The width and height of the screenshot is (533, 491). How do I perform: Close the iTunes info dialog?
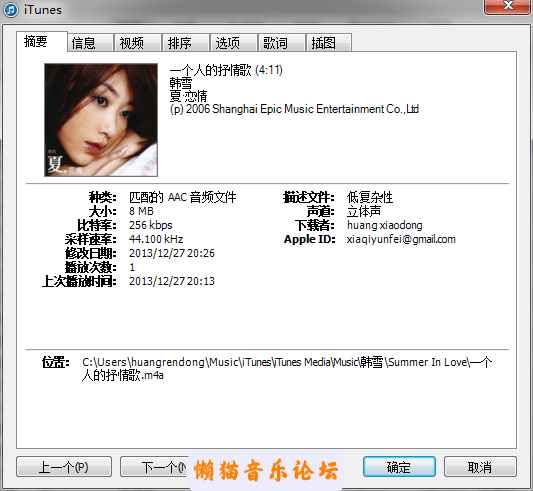tap(508, 6)
